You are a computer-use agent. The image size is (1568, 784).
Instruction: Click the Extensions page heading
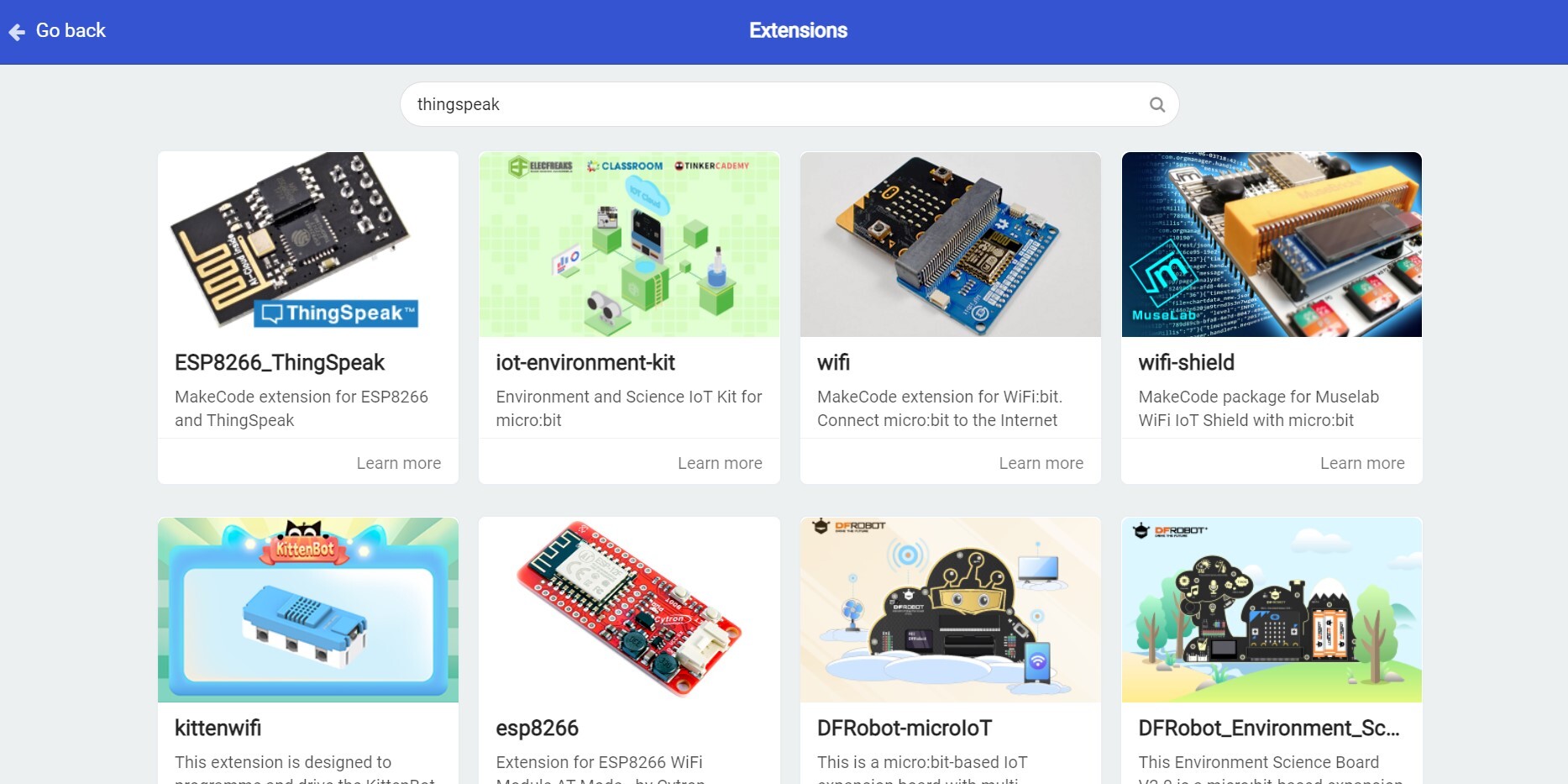click(798, 31)
